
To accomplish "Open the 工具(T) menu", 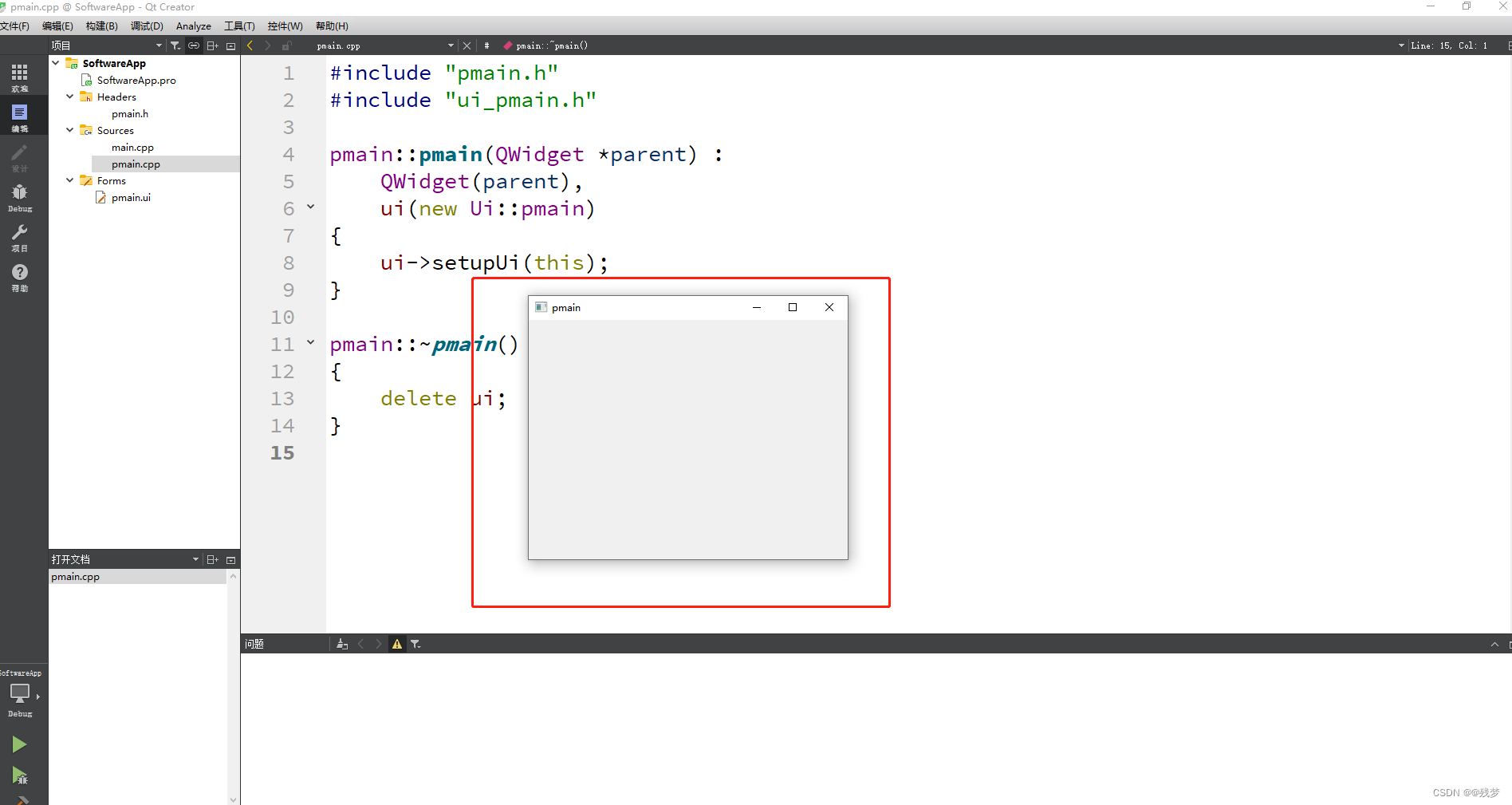I will pos(239,26).
